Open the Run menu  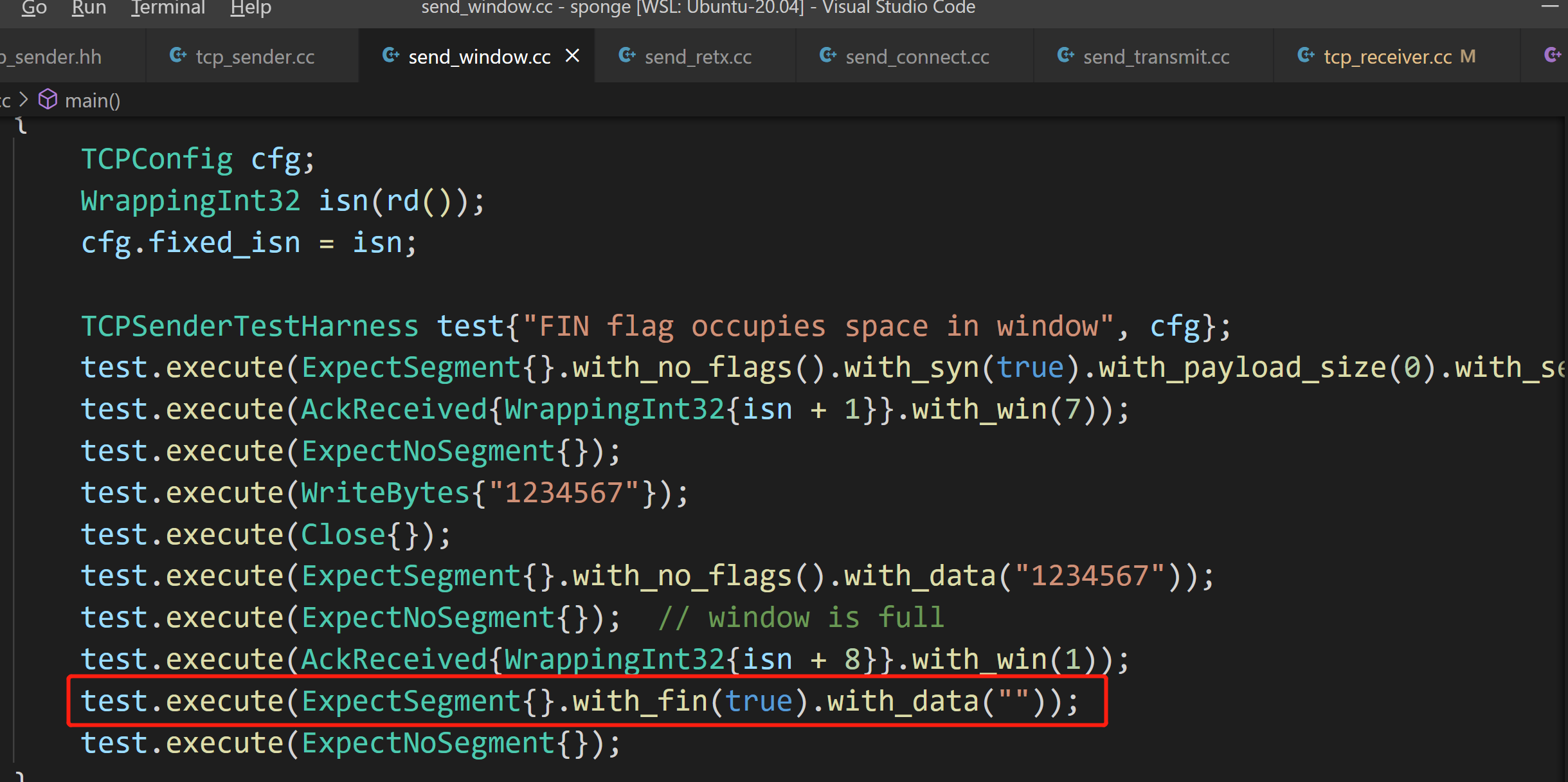[89, 8]
